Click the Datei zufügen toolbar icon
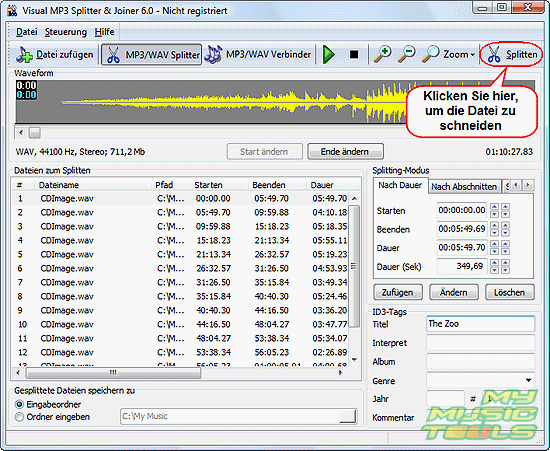This screenshot has width=550, height=451. coord(55,55)
